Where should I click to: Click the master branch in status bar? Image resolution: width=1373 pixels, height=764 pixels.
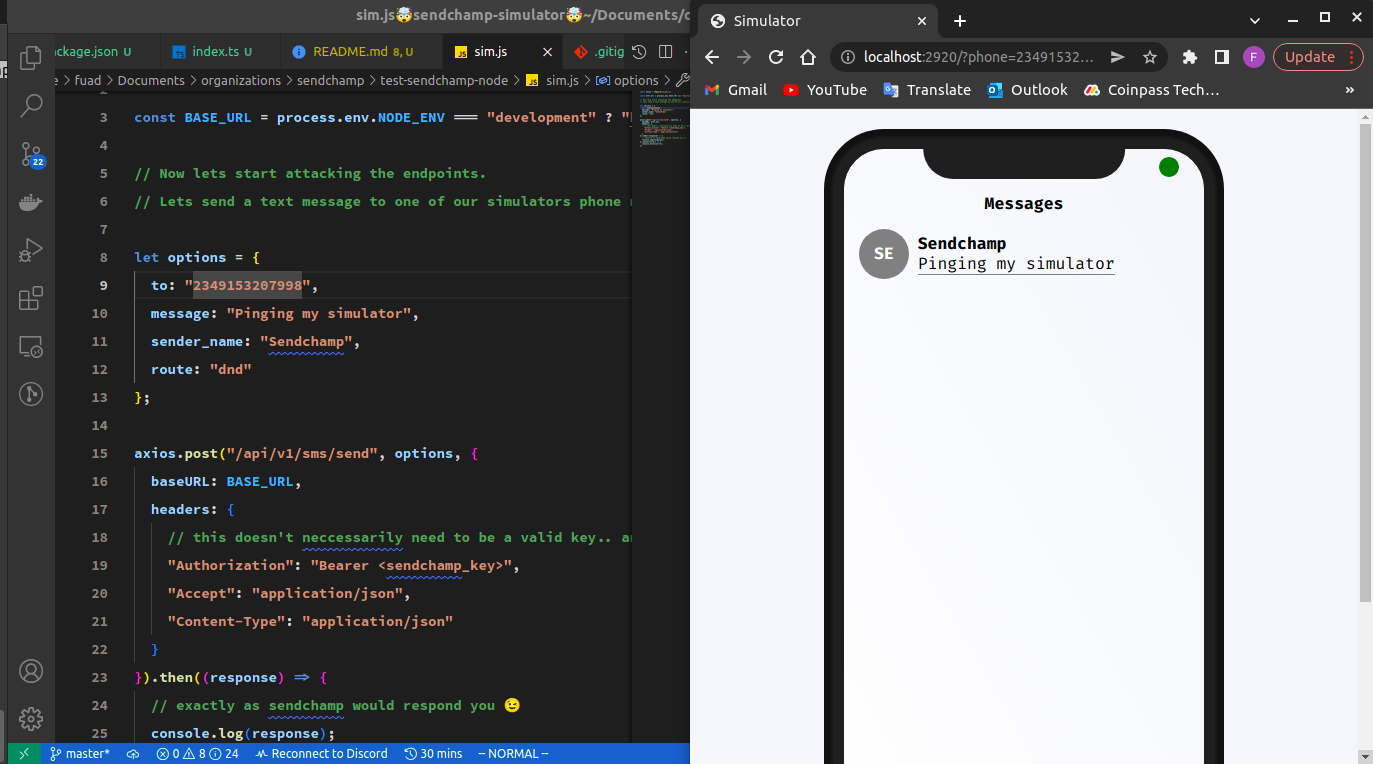tap(80, 754)
